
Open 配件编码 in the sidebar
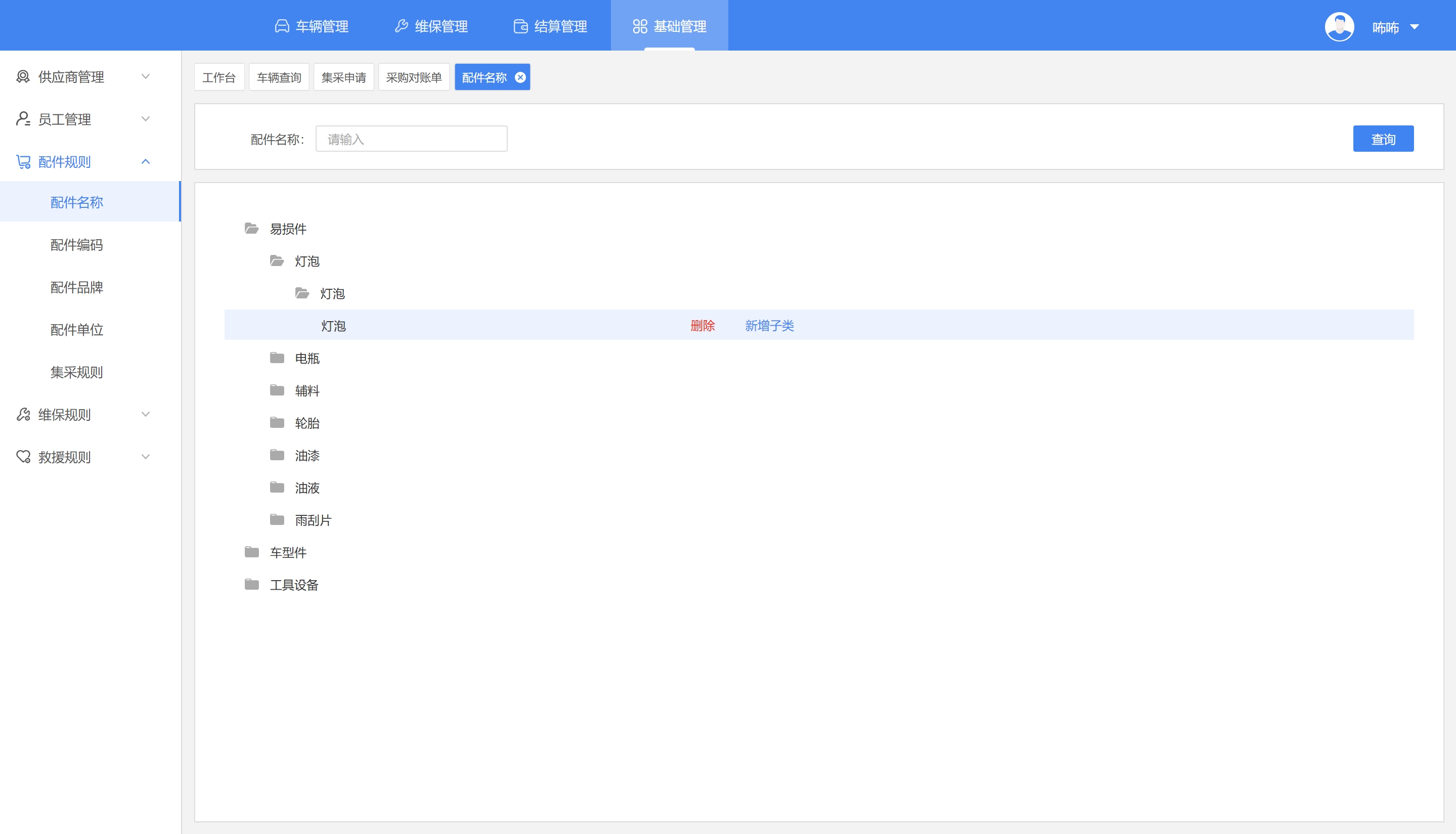77,245
